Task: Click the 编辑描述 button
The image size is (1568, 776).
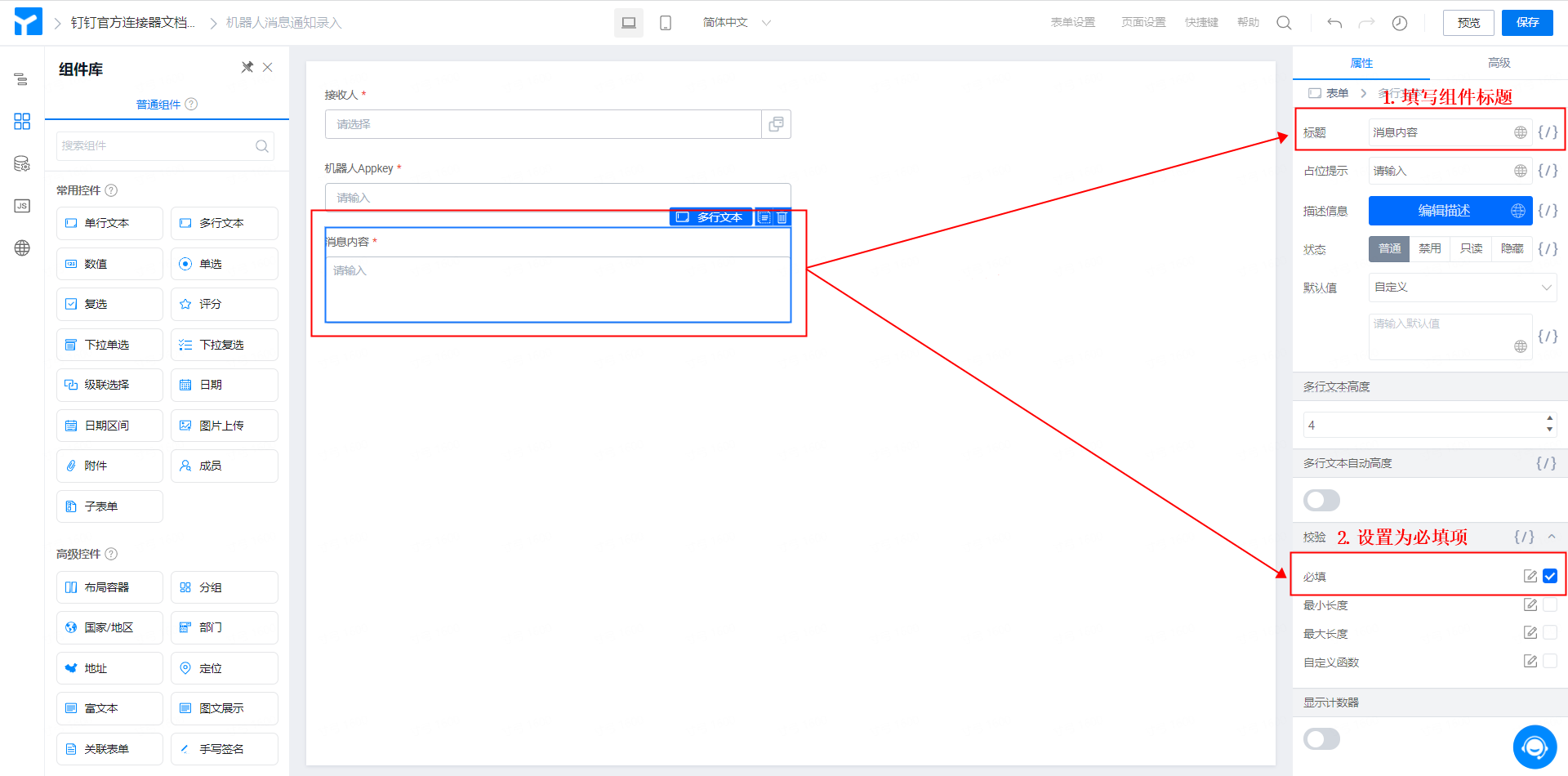Action: click(1450, 211)
